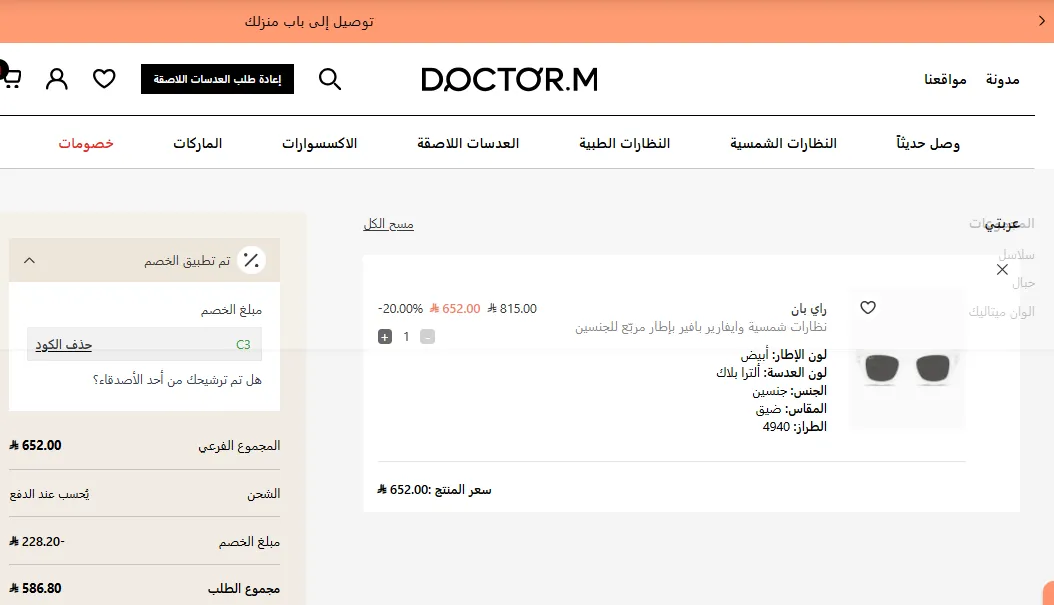Click the لون الإطار: أبيض attribute
The image size is (1054, 605).
point(784,354)
